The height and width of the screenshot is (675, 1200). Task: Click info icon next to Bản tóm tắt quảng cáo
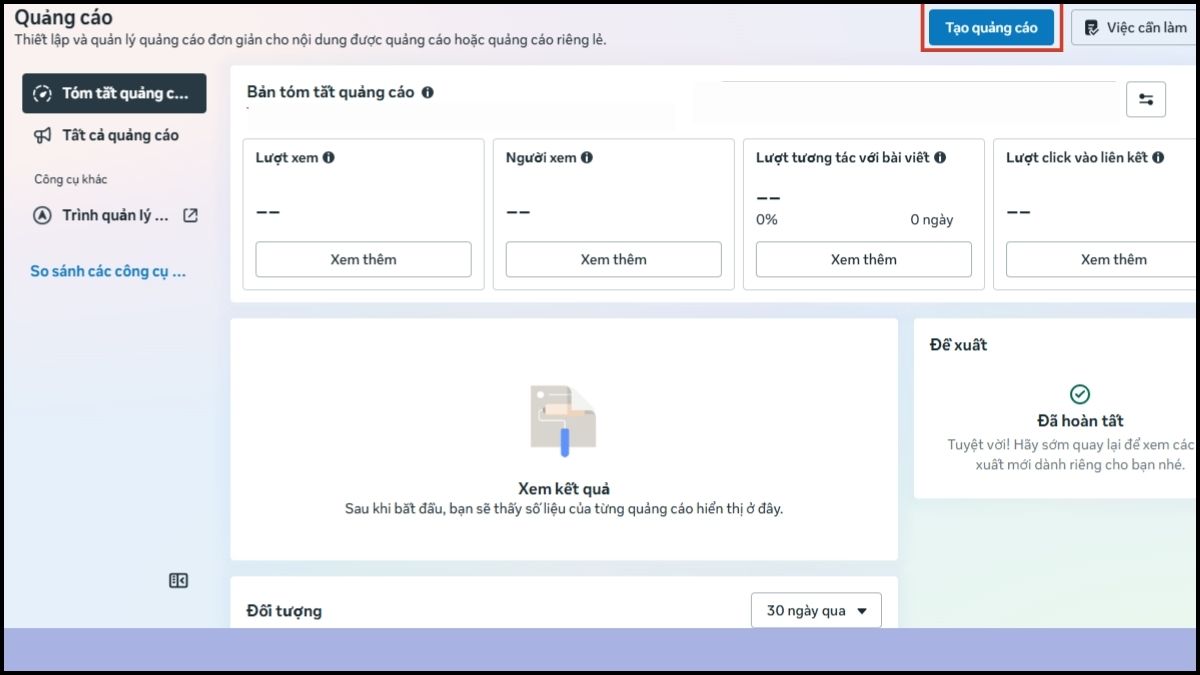pyautogui.click(x=428, y=92)
